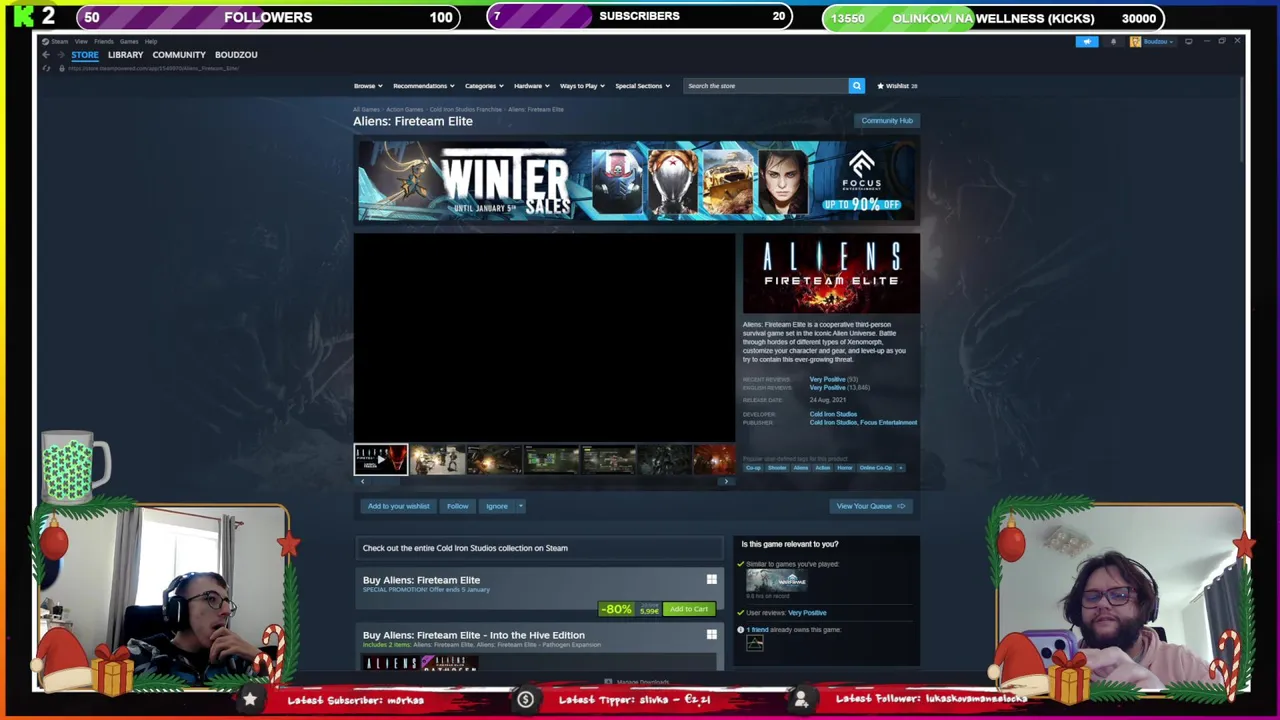This screenshot has height=720, width=1280.
Task: Click the plus button after the tags
Action: [900, 468]
